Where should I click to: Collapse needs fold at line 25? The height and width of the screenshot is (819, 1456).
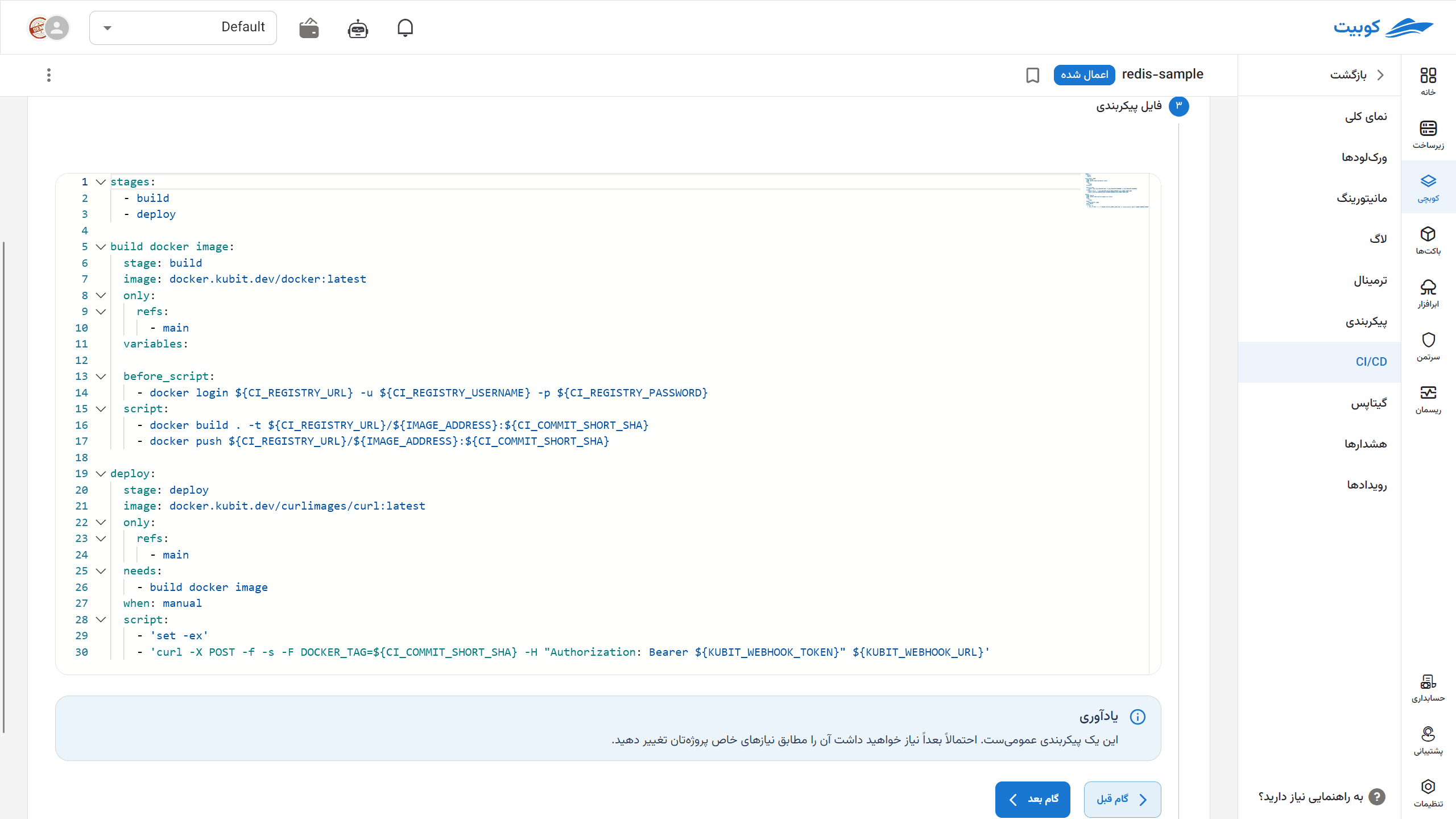tap(101, 571)
